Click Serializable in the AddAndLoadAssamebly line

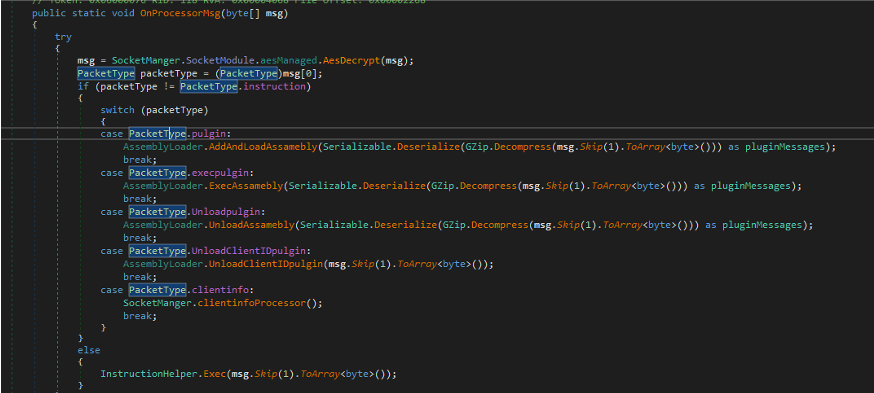[357, 147]
